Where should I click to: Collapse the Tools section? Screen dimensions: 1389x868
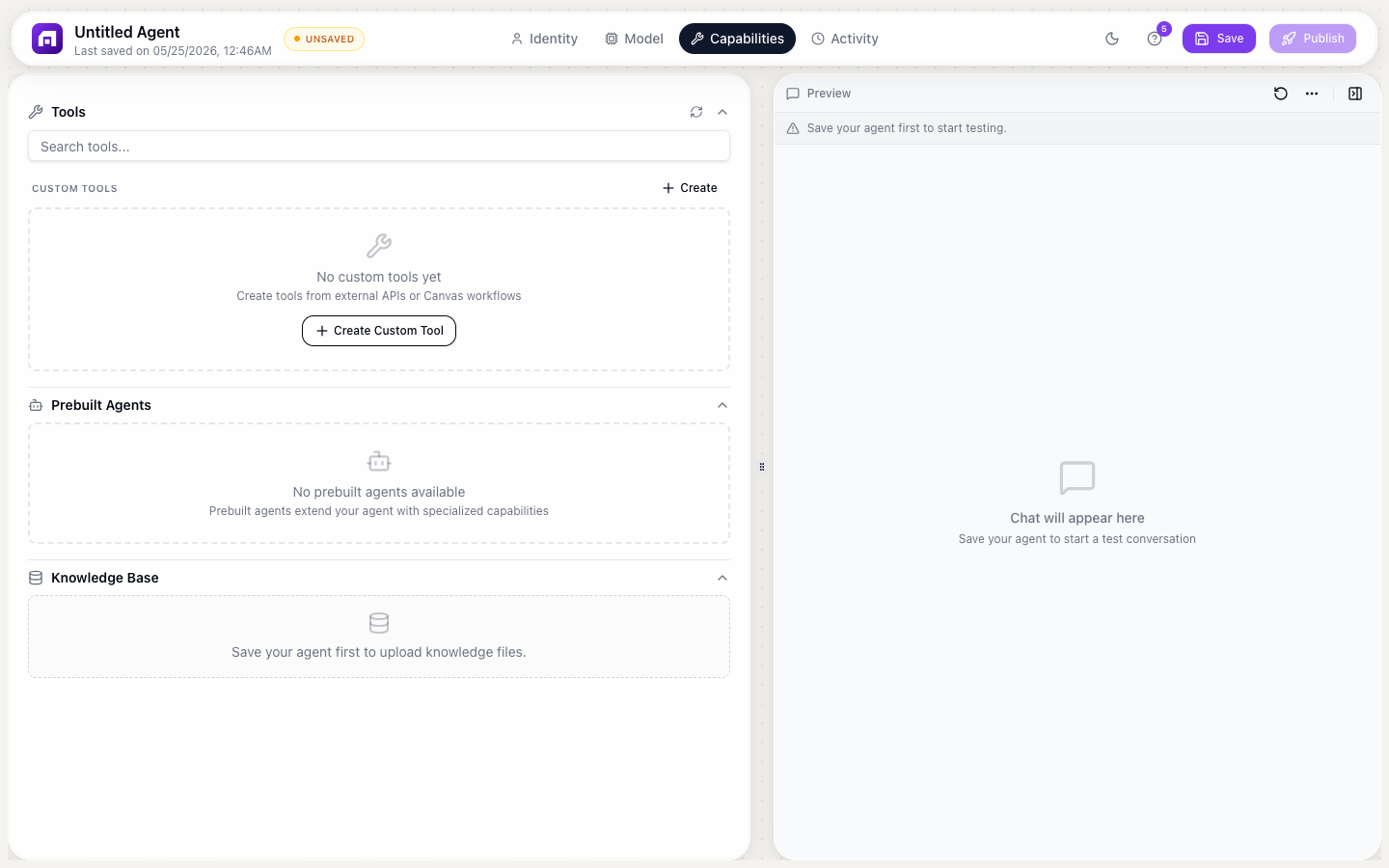click(722, 112)
